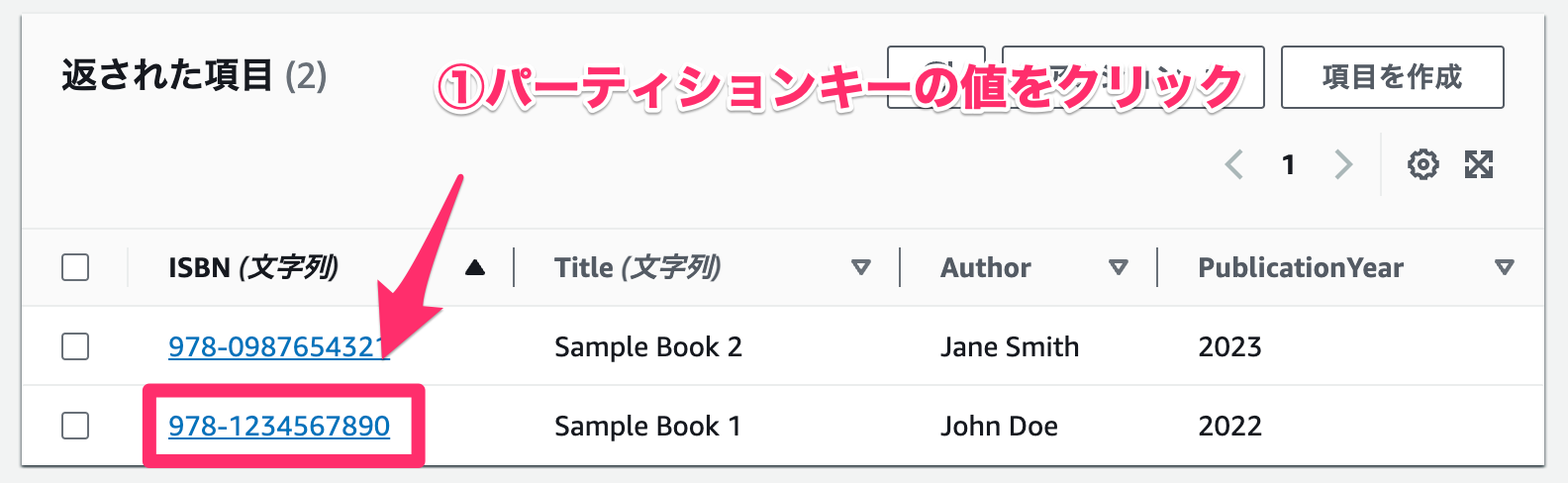This screenshot has height=483, width=1568.
Task: Click the ISBN (文字列) column header
Action: (x=253, y=267)
